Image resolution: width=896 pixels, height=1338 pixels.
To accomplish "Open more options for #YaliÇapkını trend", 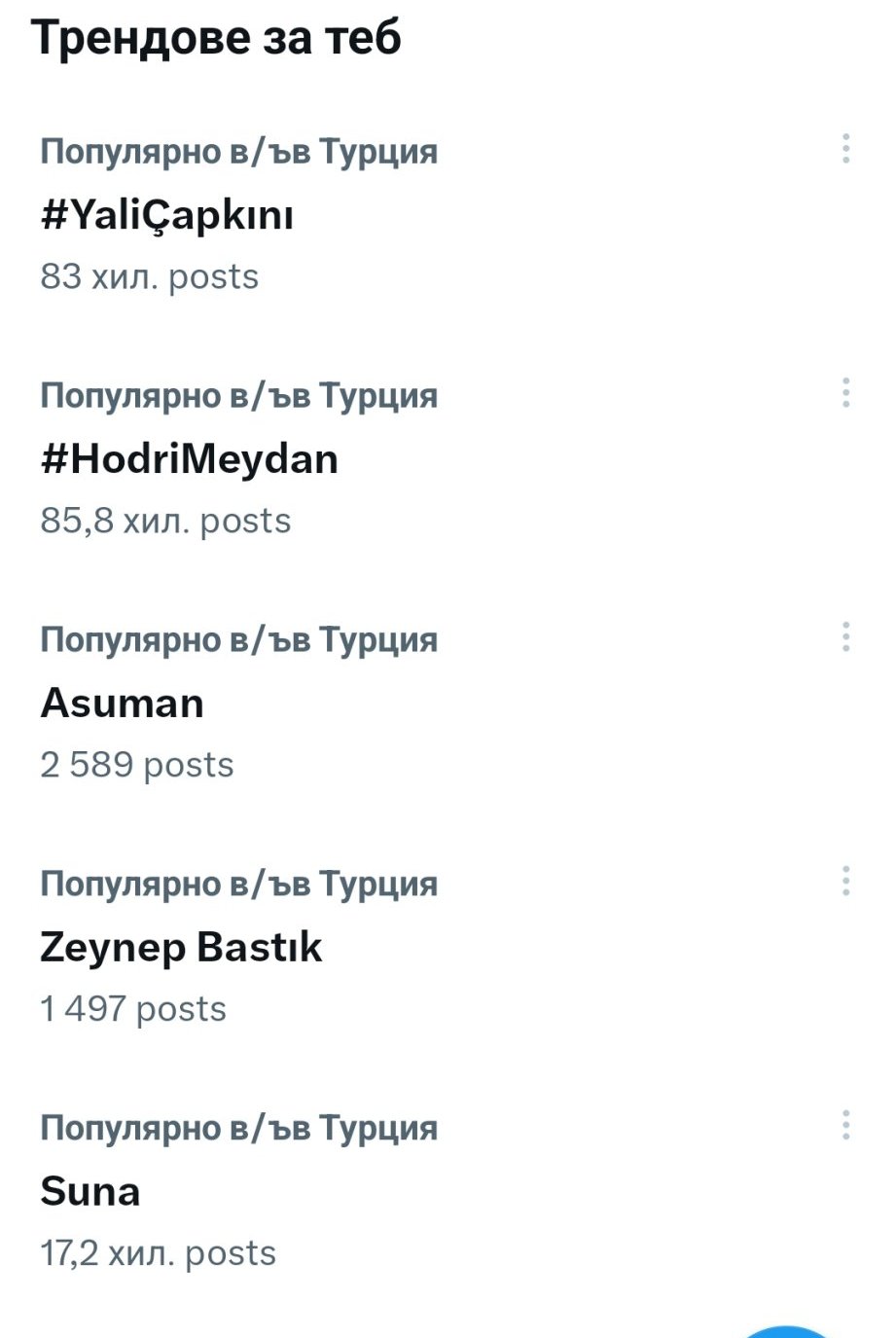I will (x=845, y=149).
